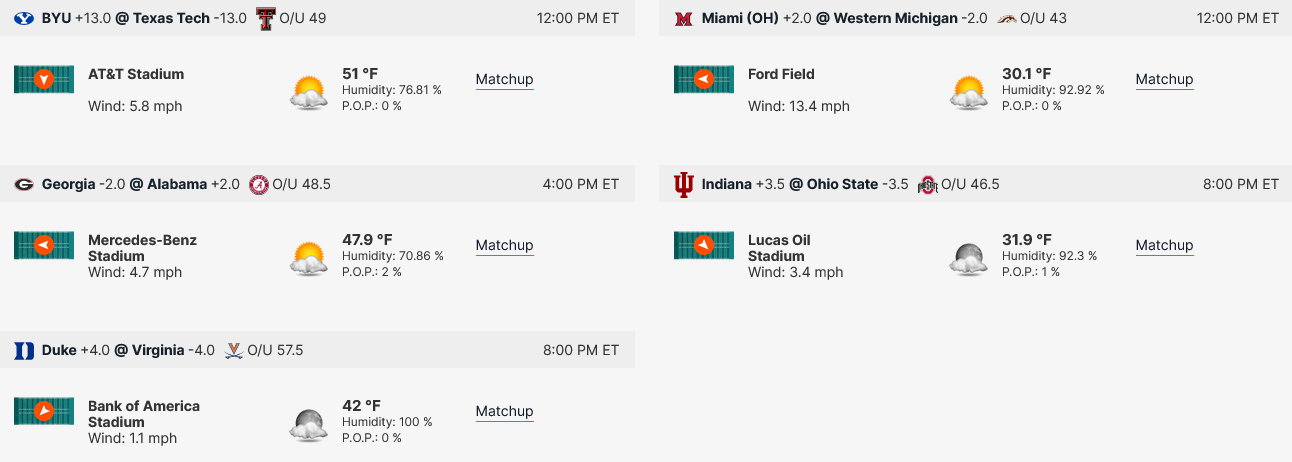Click the Ohio State team logo
This screenshot has width=1292, height=462.
(x=928, y=185)
